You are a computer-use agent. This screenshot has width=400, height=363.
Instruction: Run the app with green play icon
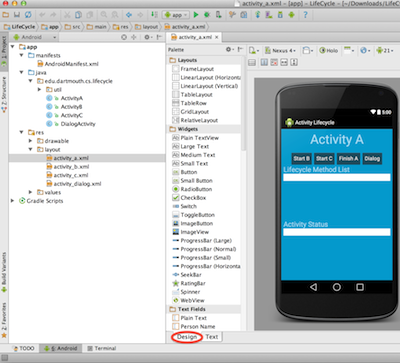coord(196,15)
